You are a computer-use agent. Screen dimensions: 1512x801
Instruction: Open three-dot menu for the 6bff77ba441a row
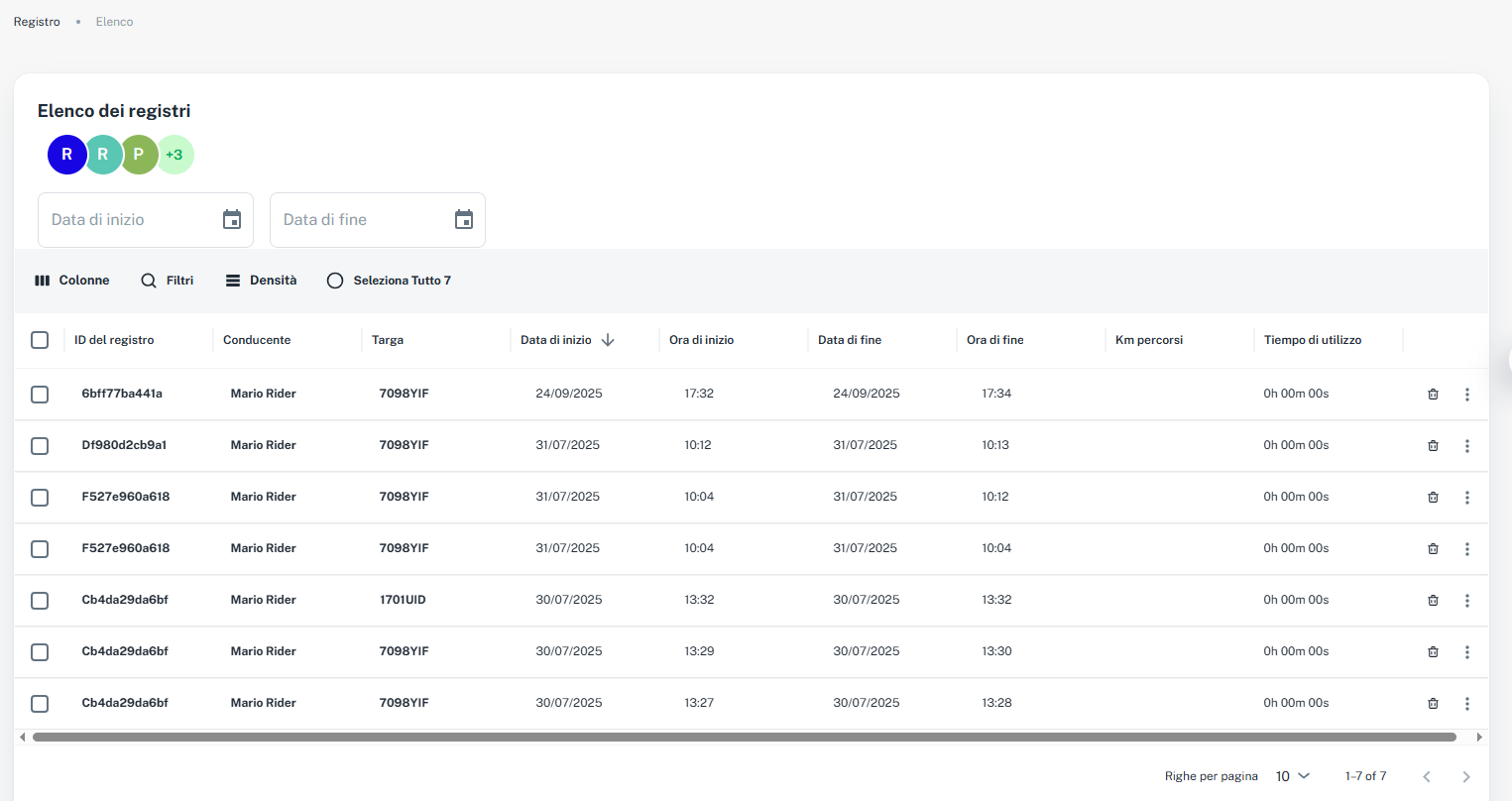pos(1467,395)
